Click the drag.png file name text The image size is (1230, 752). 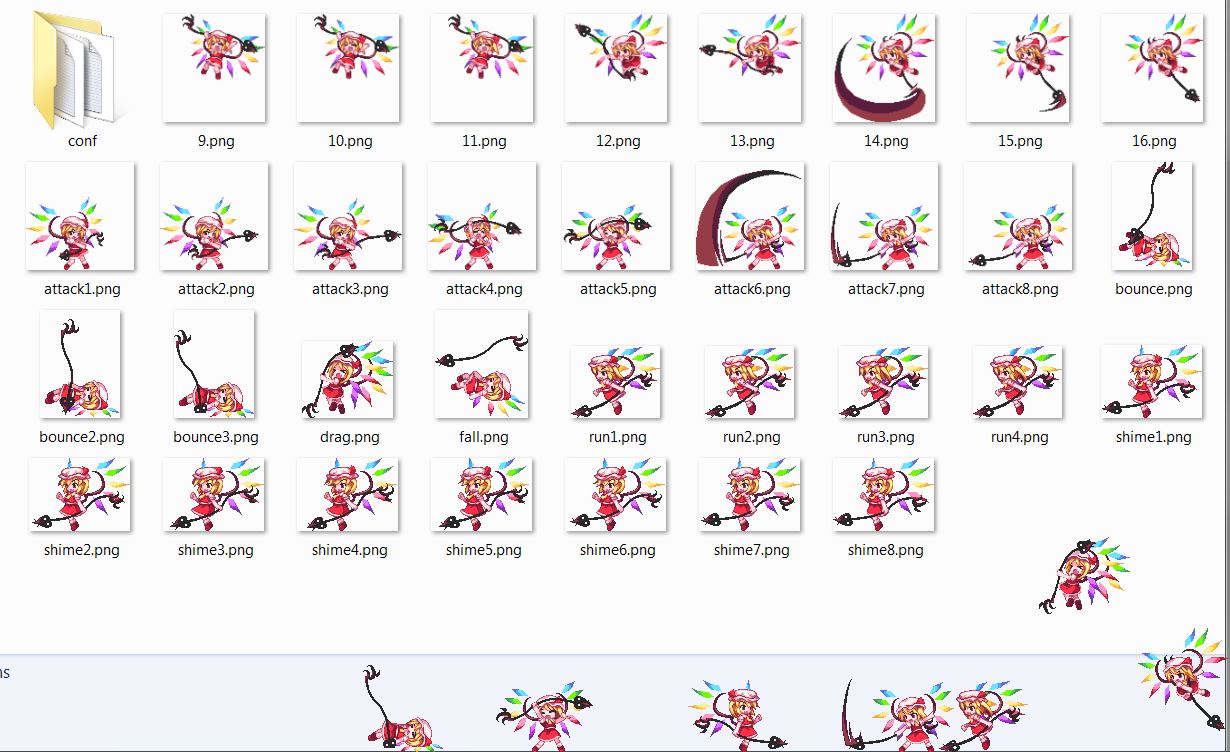coord(350,437)
